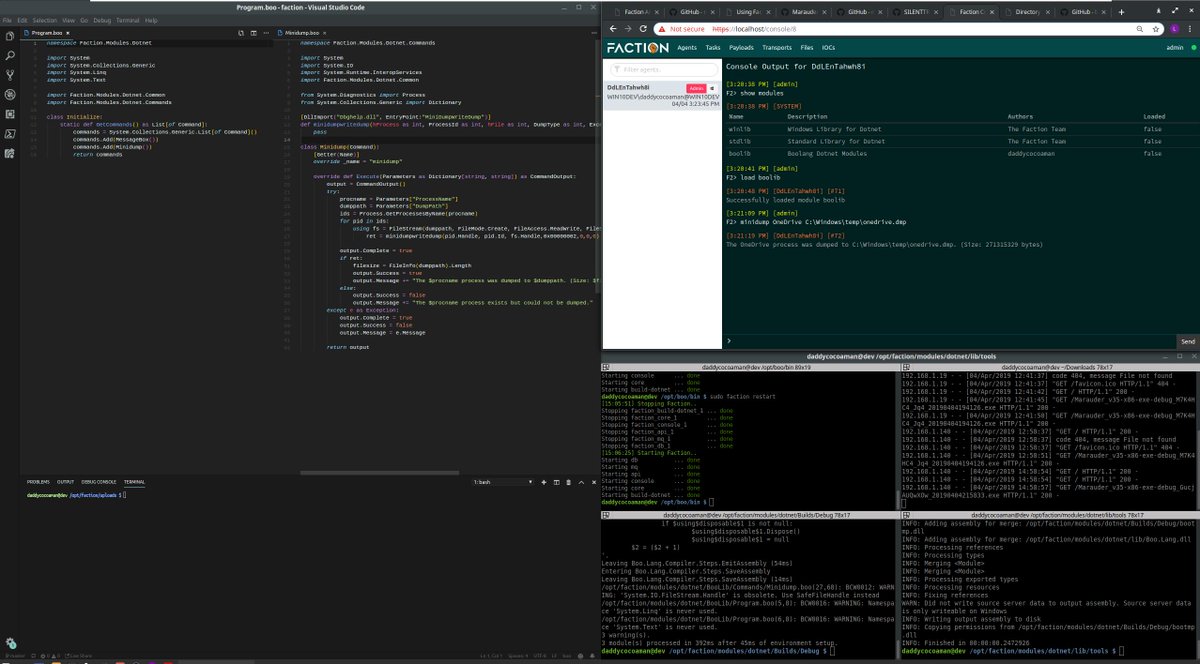Image resolution: width=1200 pixels, height=664 pixels.
Task: Open the '1: bash' terminal selector dropdown
Action: tap(504, 482)
